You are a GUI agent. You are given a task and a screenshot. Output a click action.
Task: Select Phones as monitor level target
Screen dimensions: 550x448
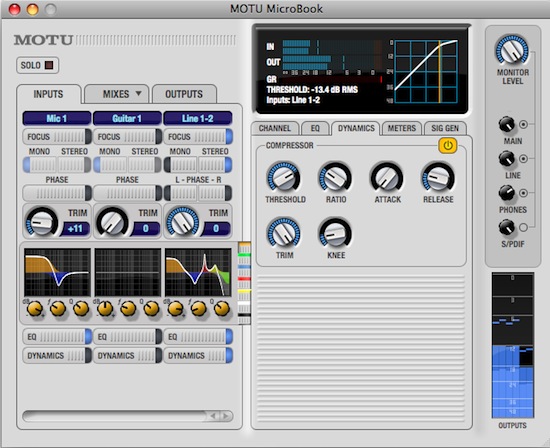click(x=523, y=193)
